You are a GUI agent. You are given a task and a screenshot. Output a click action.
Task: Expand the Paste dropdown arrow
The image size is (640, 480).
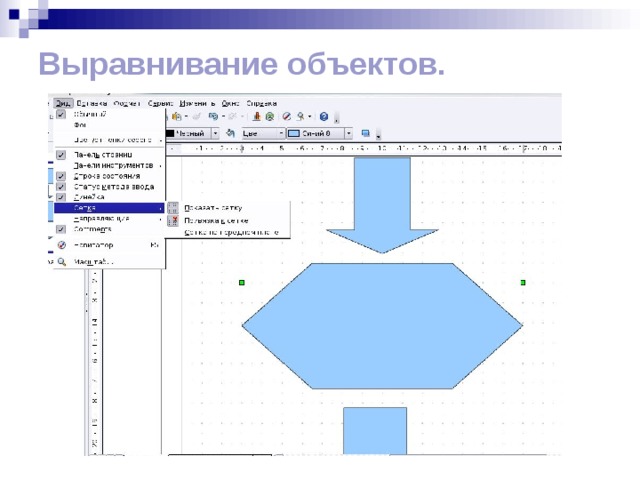[186, 117]
